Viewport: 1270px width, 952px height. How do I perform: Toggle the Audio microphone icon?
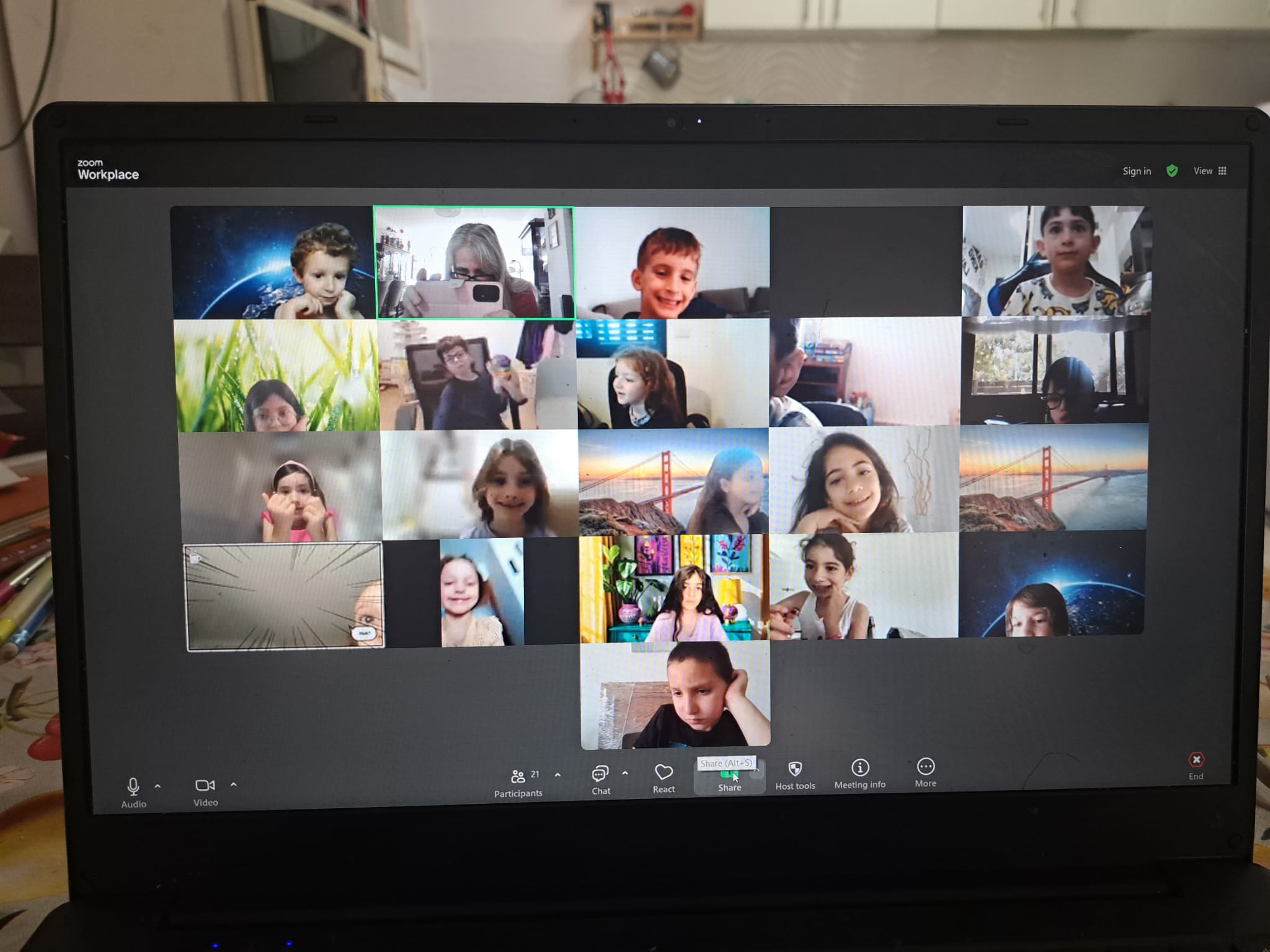[133, 787]
